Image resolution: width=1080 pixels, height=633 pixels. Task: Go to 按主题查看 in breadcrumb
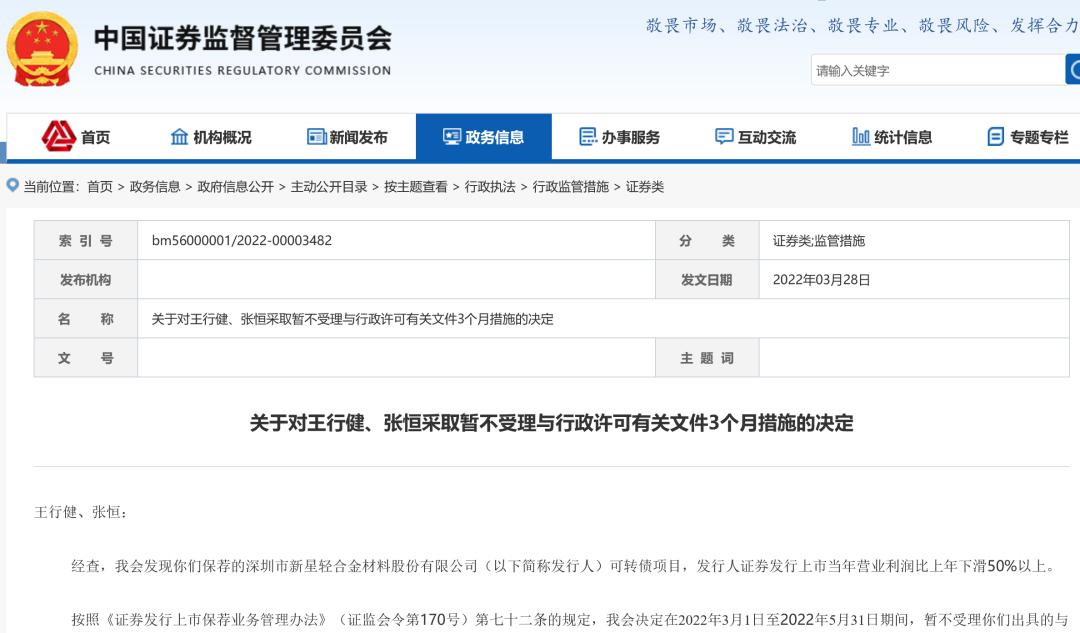[416, 187]
